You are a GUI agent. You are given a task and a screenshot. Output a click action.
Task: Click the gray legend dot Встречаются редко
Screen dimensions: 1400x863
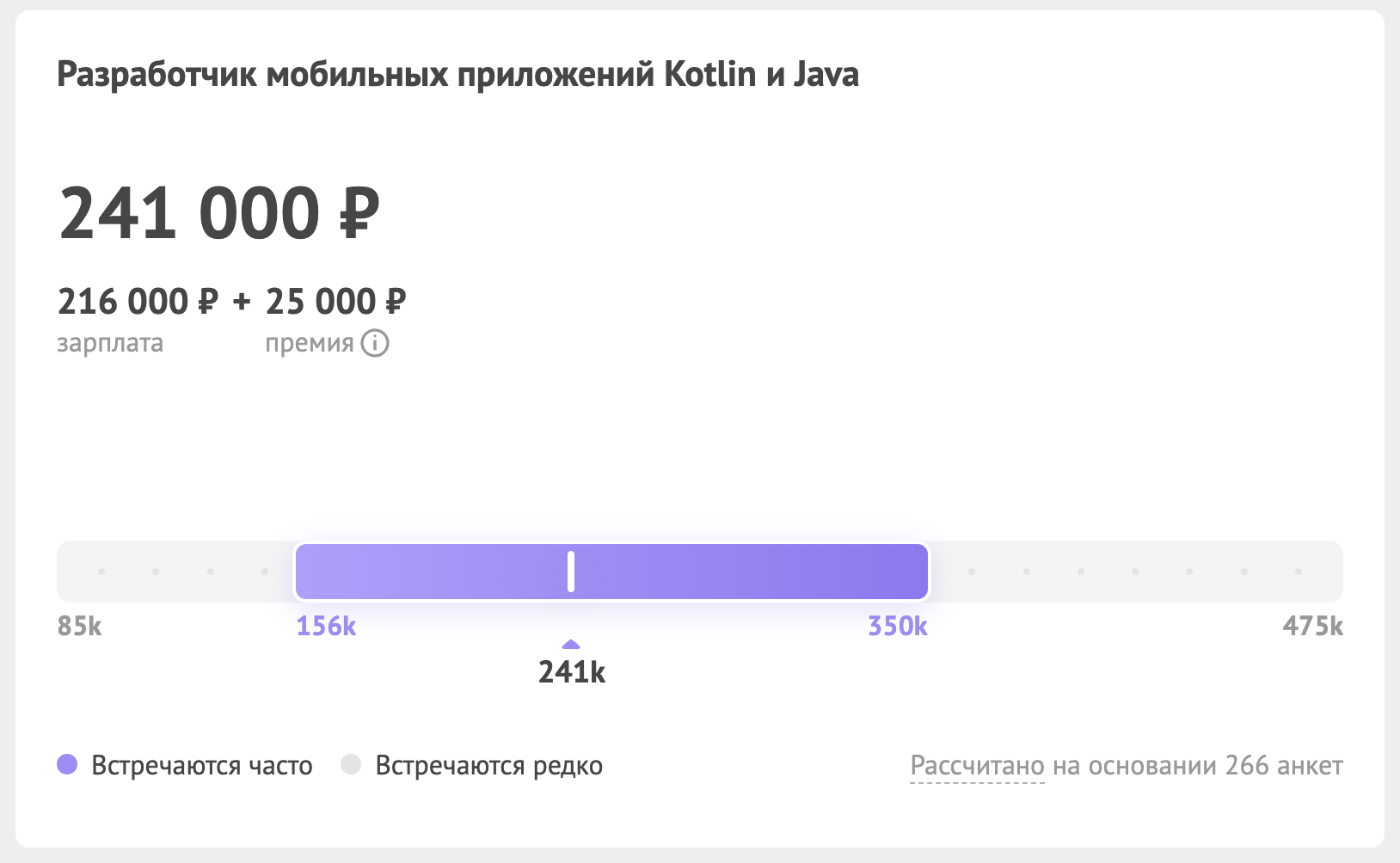(352, 762)
